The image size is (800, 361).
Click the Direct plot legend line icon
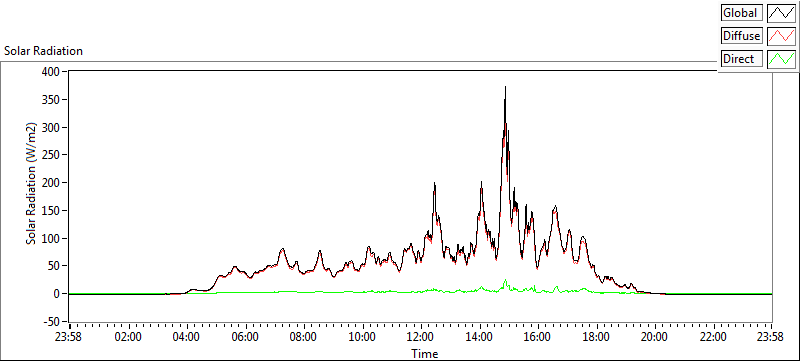[x=781, y=59]
